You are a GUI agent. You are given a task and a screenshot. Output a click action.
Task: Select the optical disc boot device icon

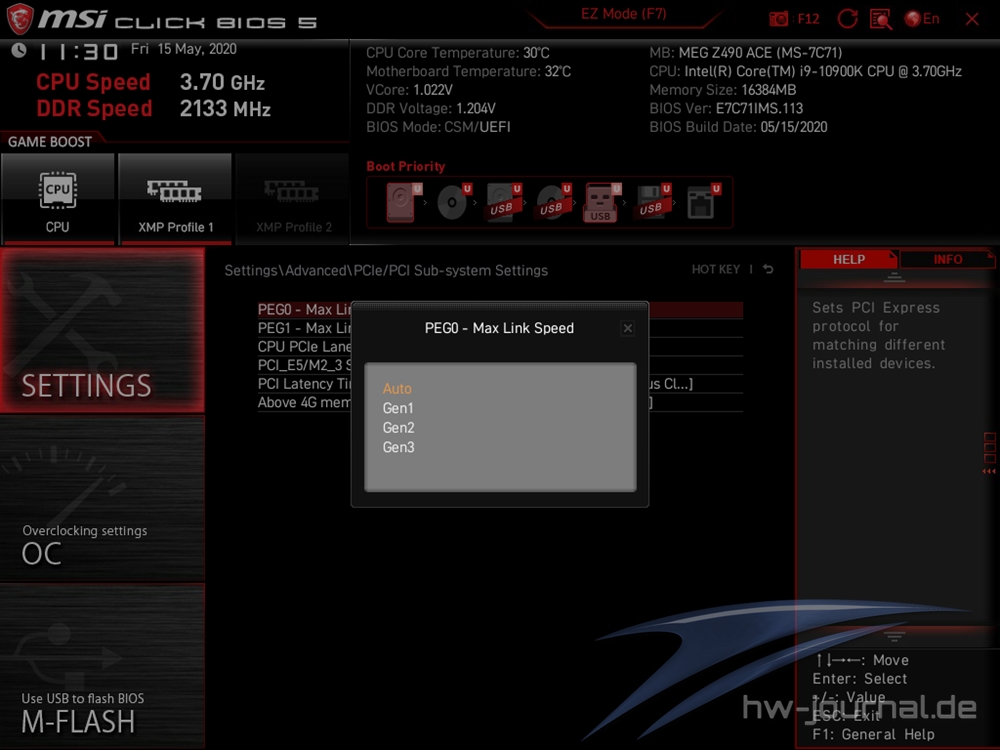[x=453, y=202]
